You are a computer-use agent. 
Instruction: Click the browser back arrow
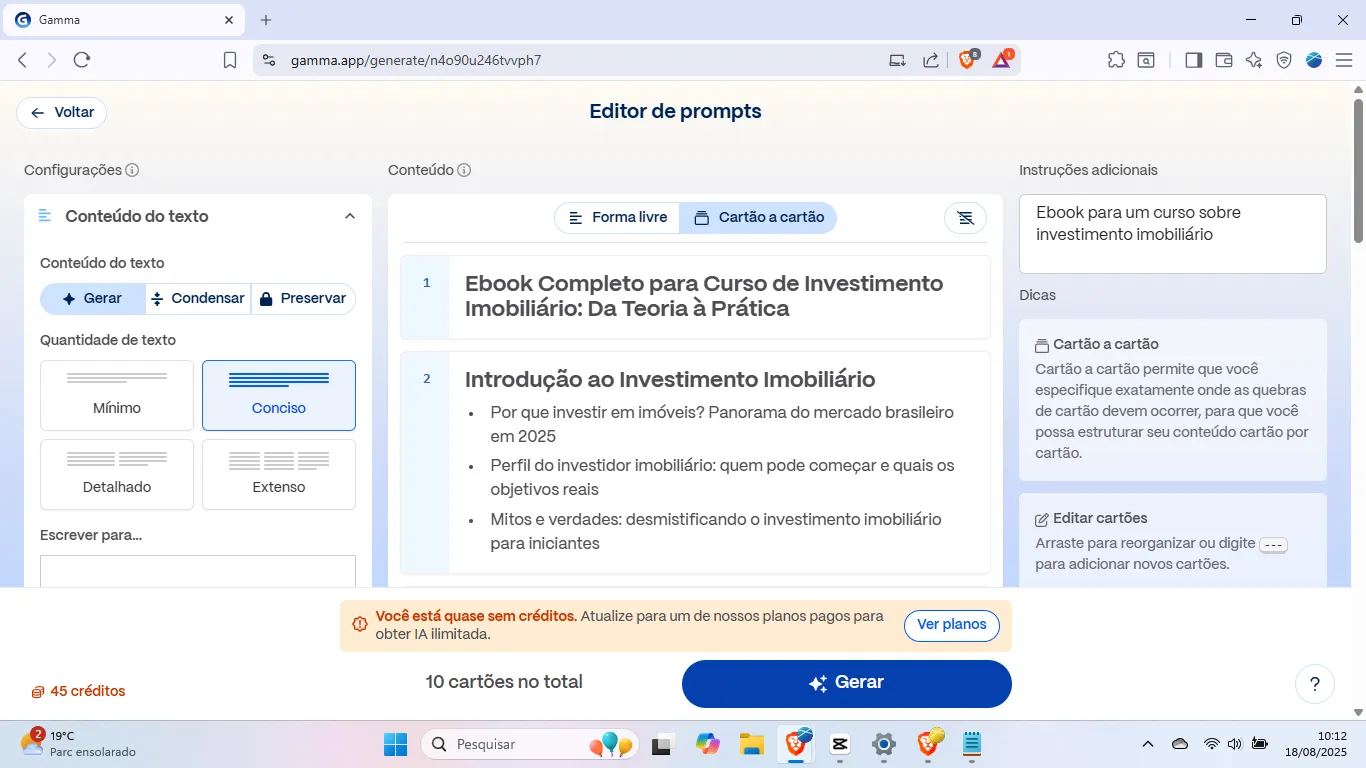click(x=23, y=60)
